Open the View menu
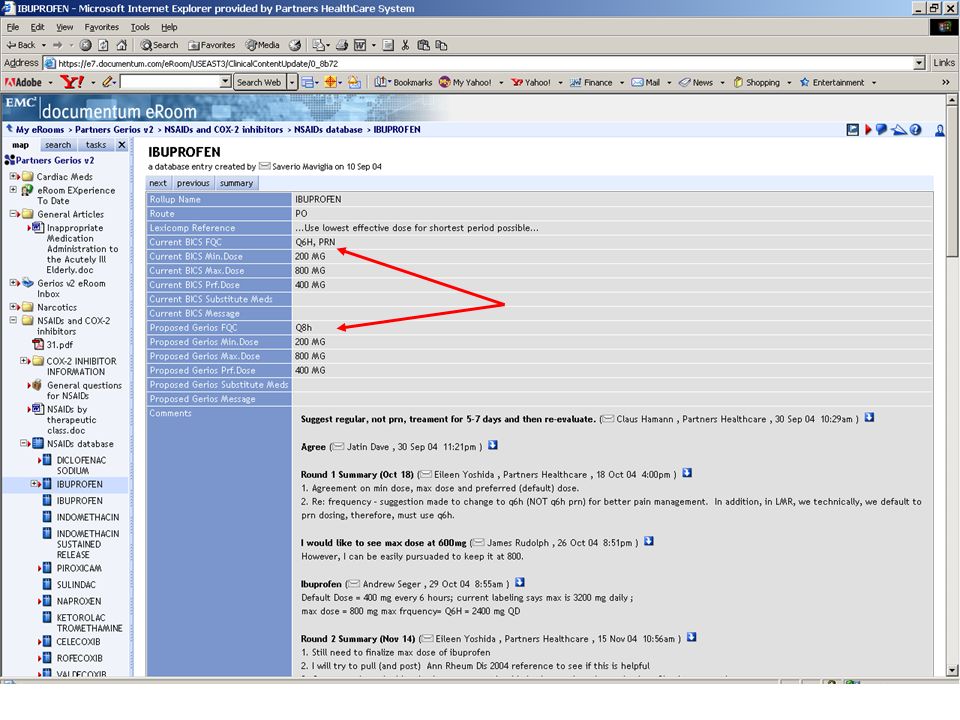This screenshot has width=960, height=720. coord(64,27)
